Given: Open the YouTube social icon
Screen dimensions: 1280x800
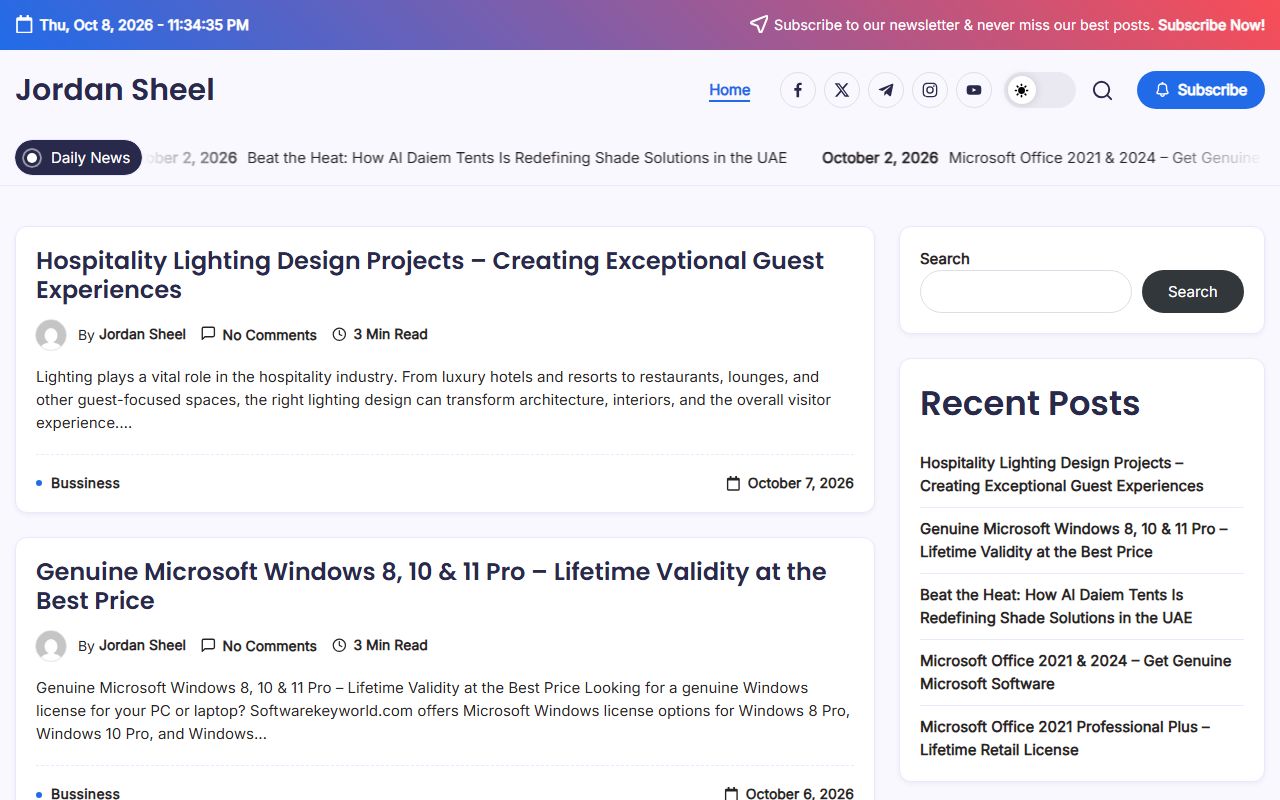Looking at the screenshot, I should pos(974,90).
